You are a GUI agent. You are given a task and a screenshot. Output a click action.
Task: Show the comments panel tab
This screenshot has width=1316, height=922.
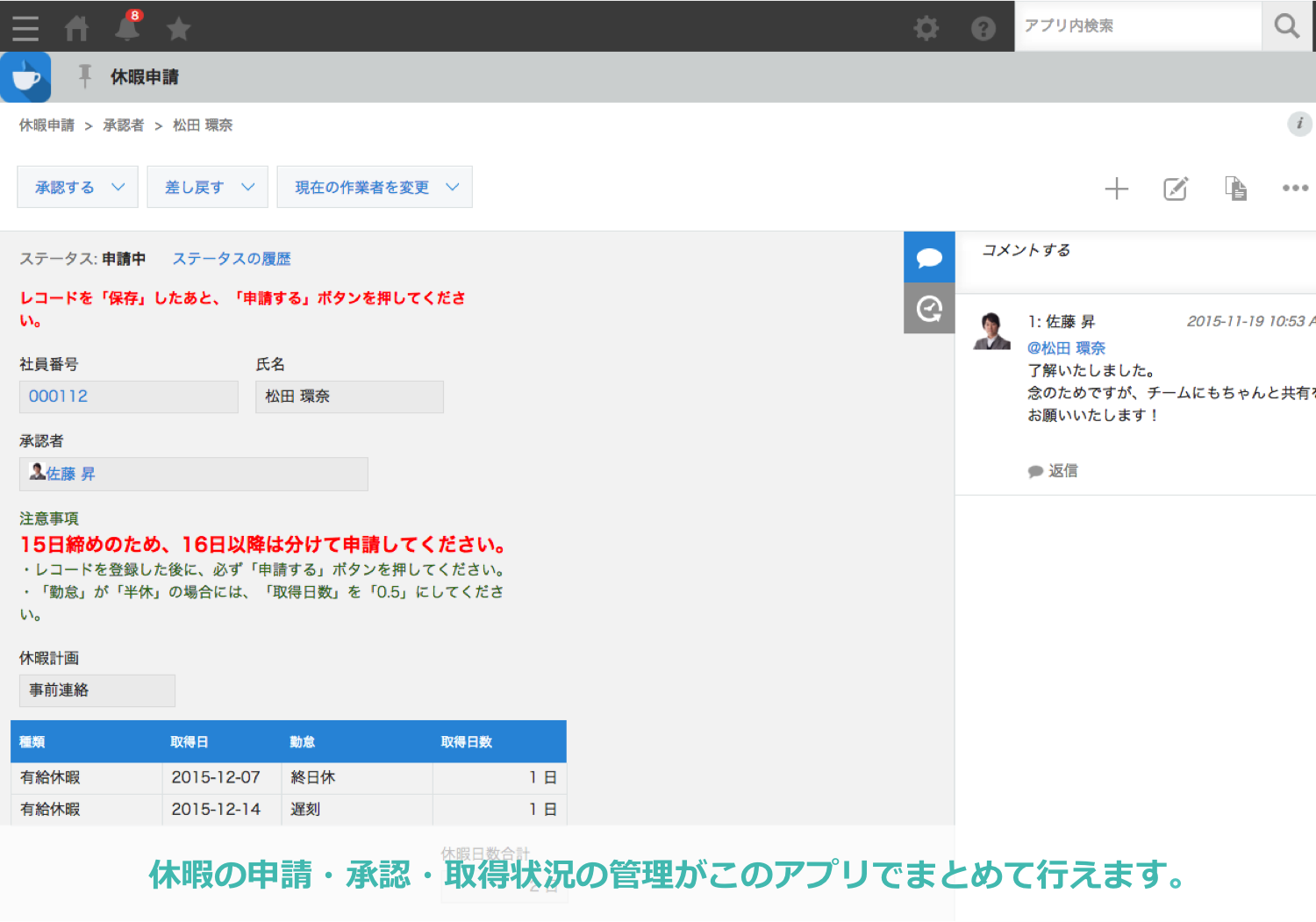[929, 258]
